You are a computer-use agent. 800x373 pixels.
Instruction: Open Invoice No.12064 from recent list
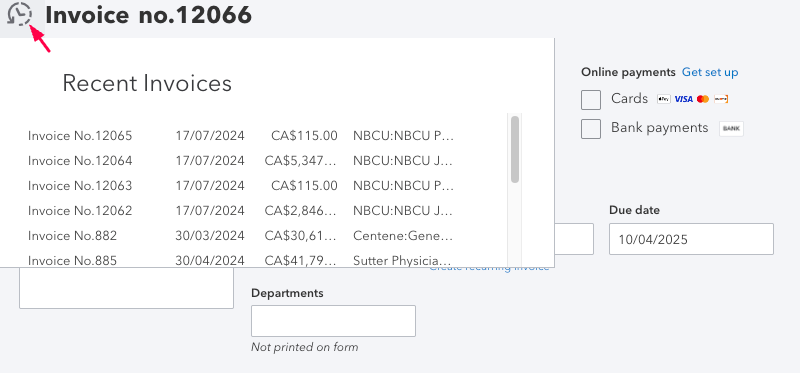click(241, 161)
